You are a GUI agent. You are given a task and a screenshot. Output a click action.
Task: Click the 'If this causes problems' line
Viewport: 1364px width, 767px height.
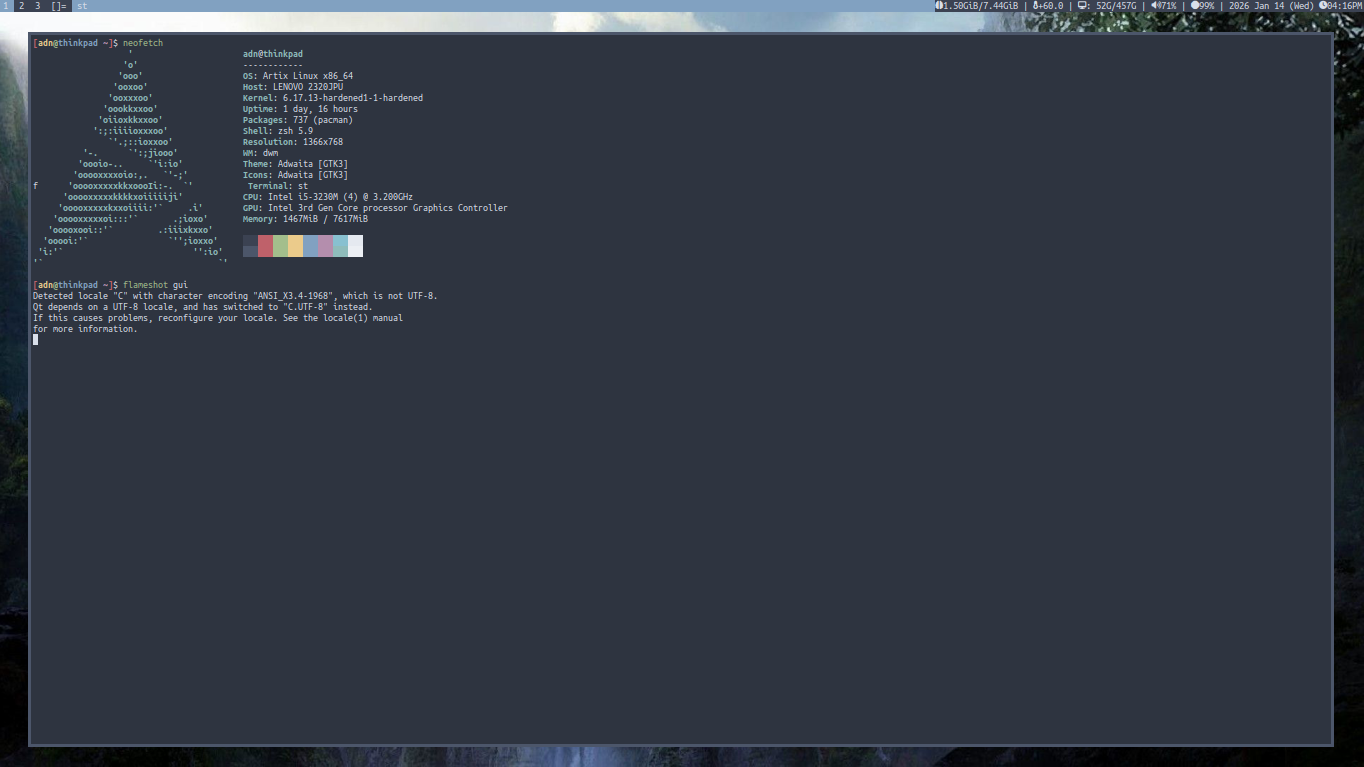[x=218, y=318]
